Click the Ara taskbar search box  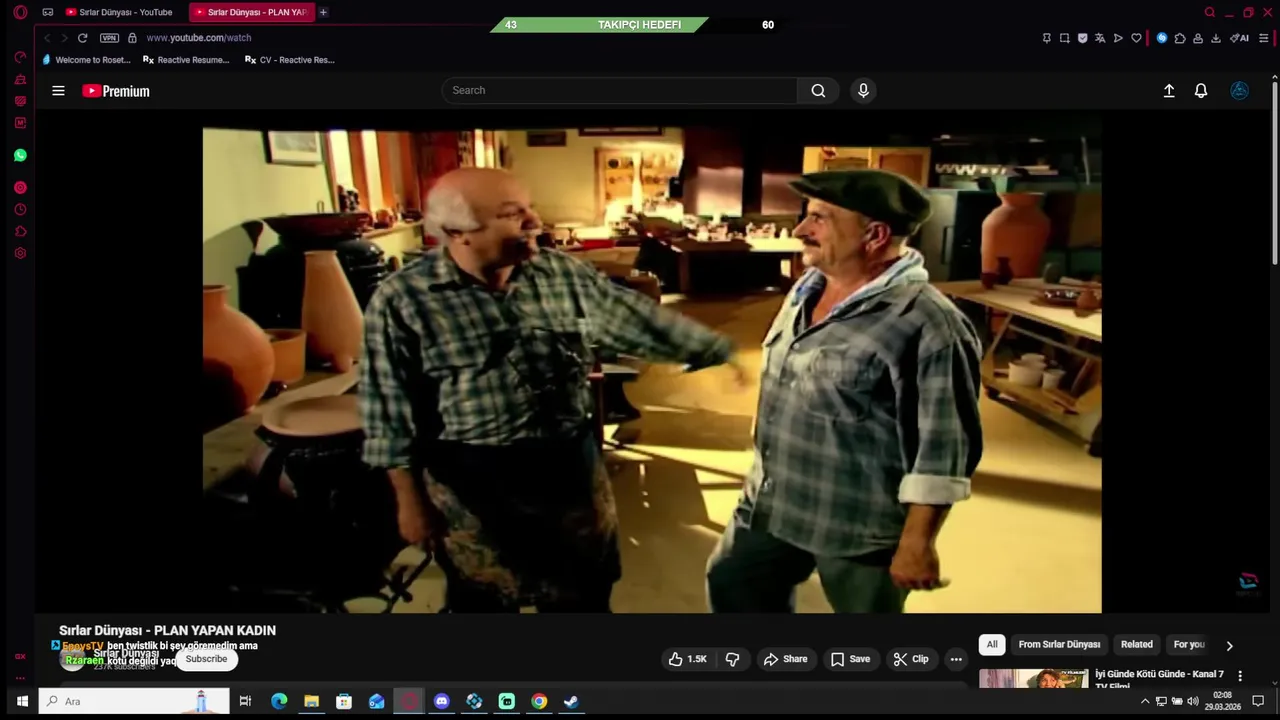pyautogui.click(x=133, y=701)
